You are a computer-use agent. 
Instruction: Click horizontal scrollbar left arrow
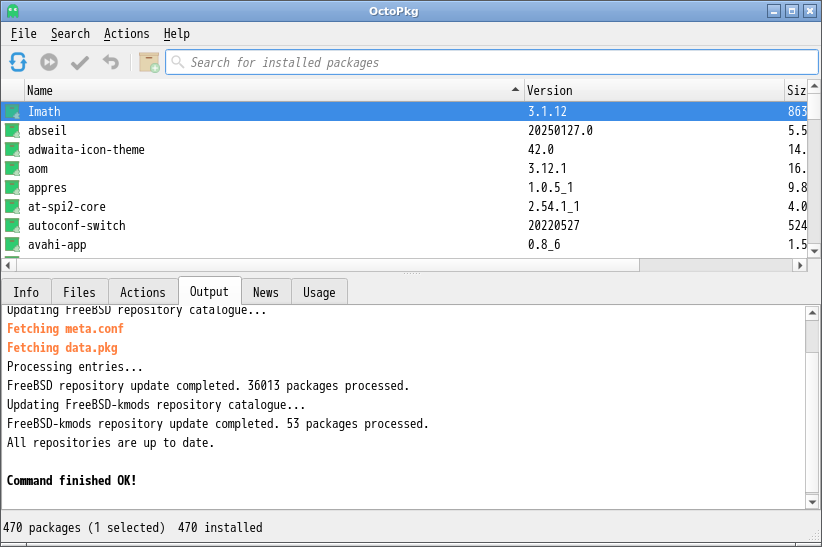(x=8, y=265)
